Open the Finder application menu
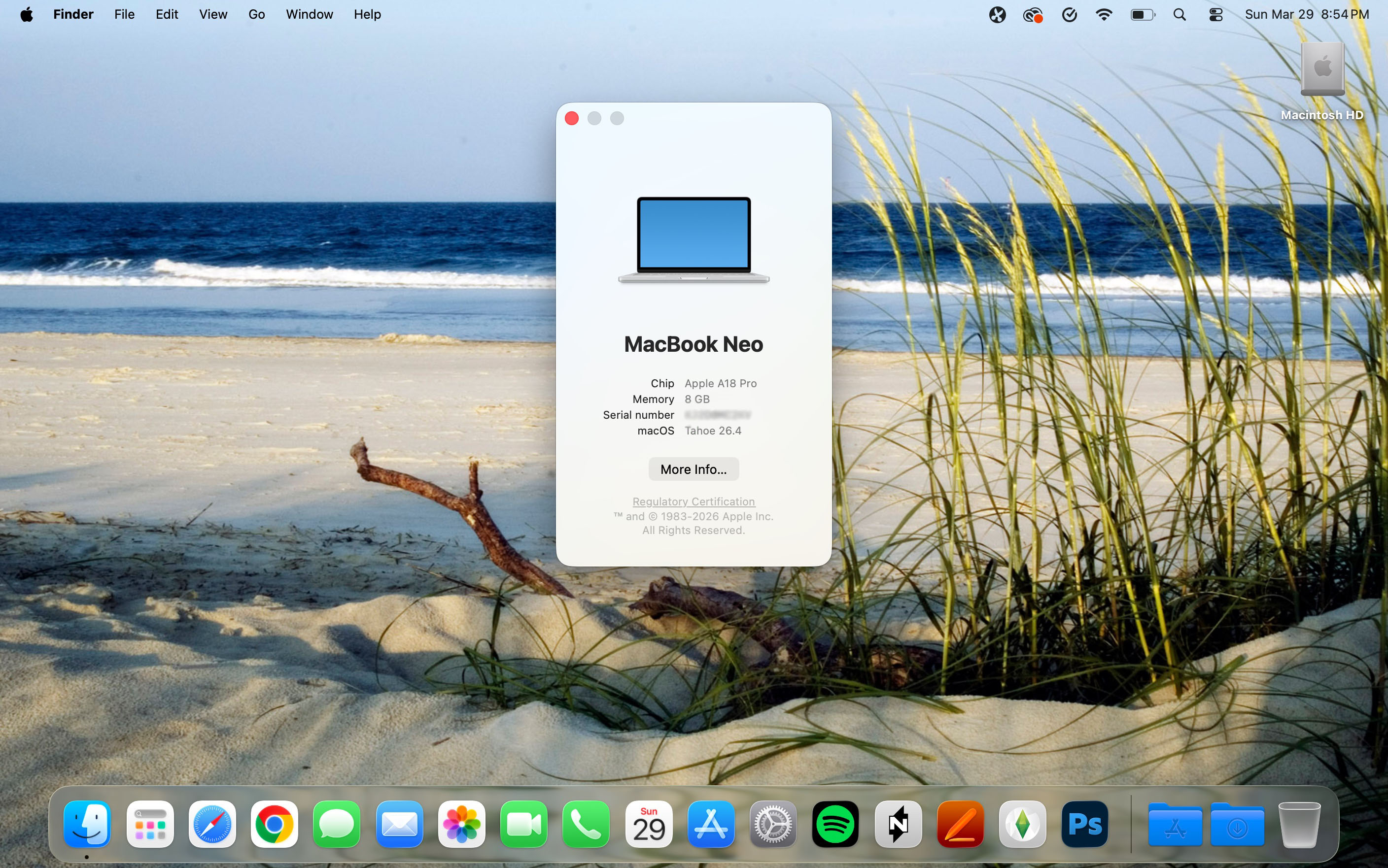 [x=73, y=14]
